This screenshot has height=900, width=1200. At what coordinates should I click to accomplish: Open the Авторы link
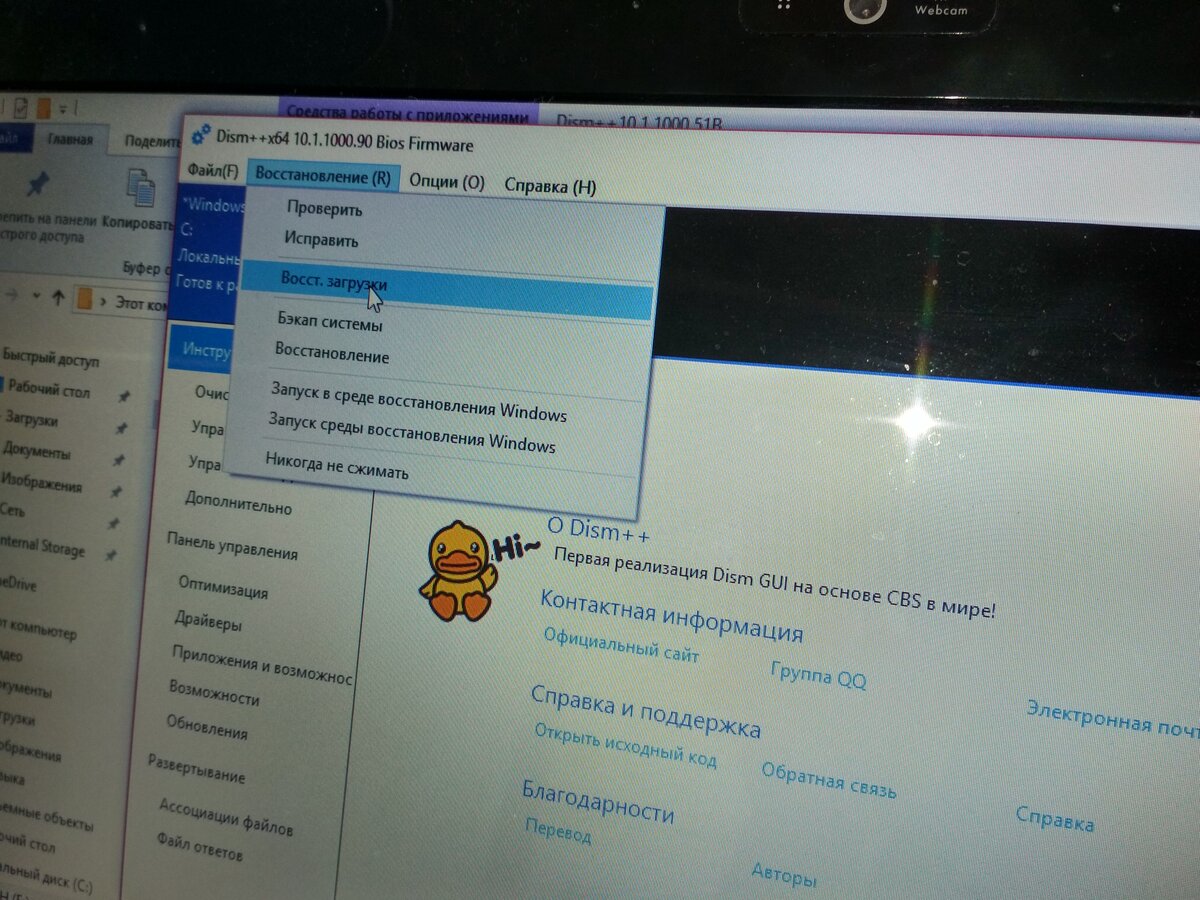coord(784,876)
